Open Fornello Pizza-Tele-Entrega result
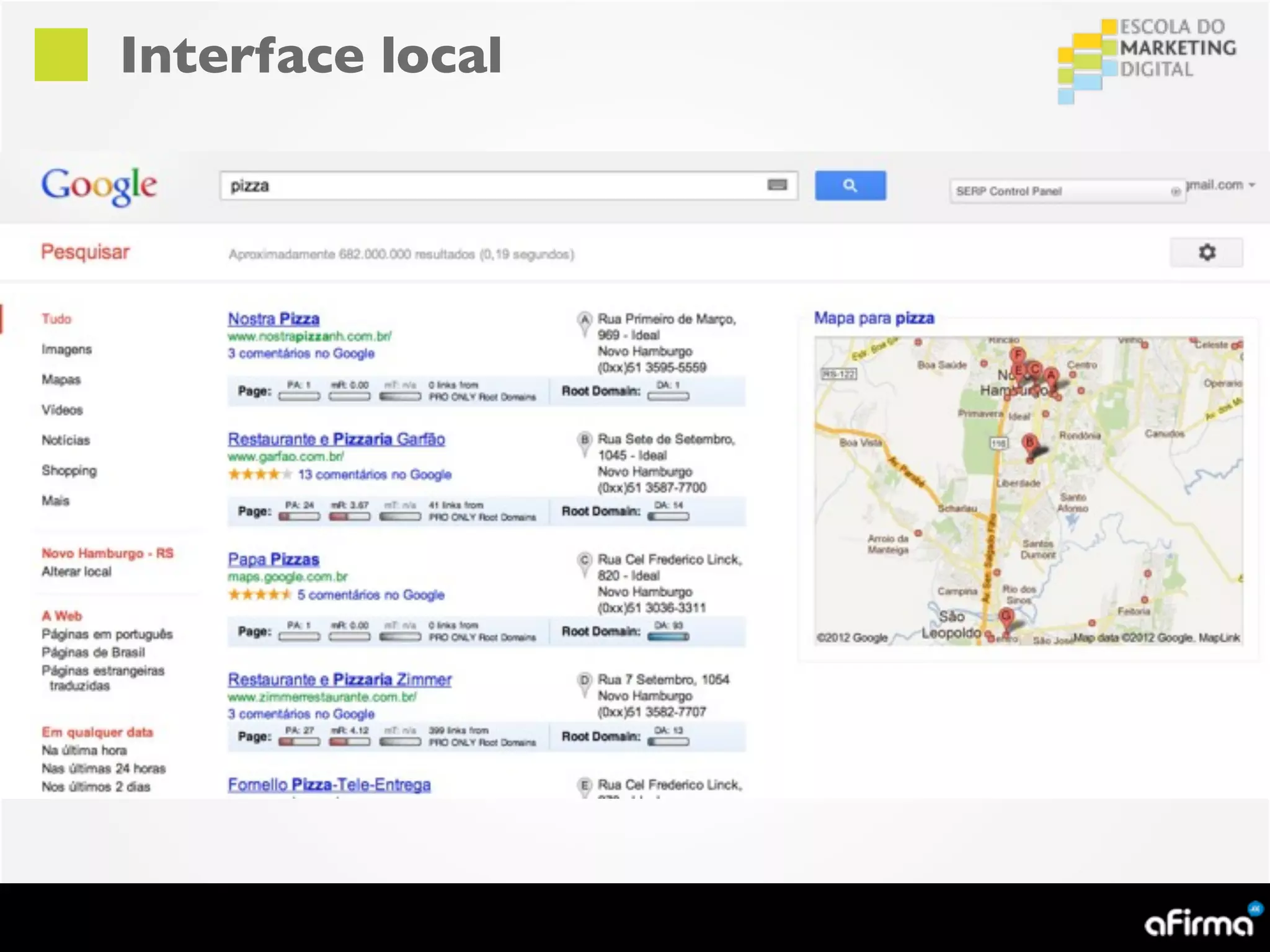This screenshot has width=1270, height=952. [329, 785]
